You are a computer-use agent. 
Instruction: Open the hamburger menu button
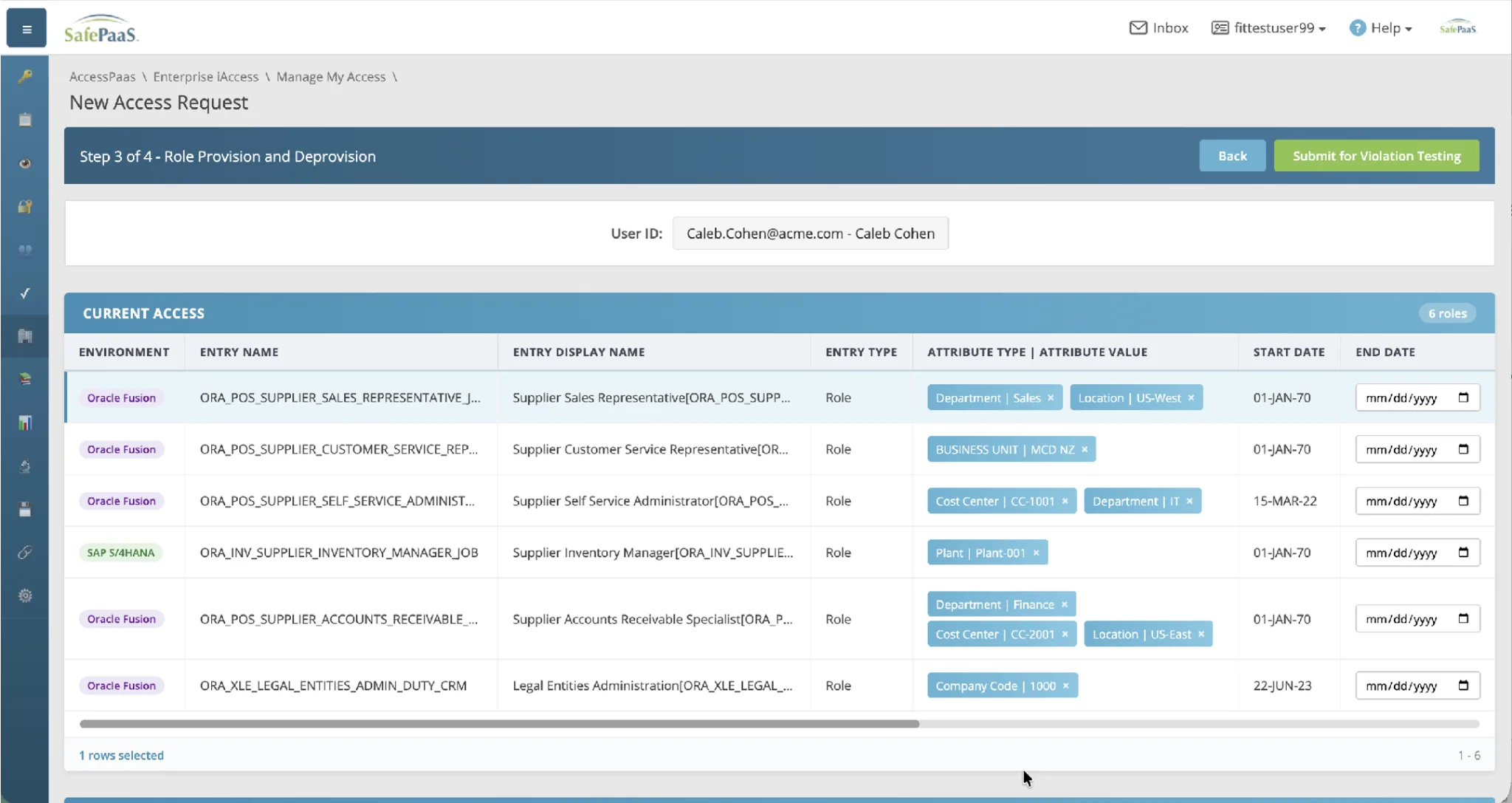(x=27, y=28)
